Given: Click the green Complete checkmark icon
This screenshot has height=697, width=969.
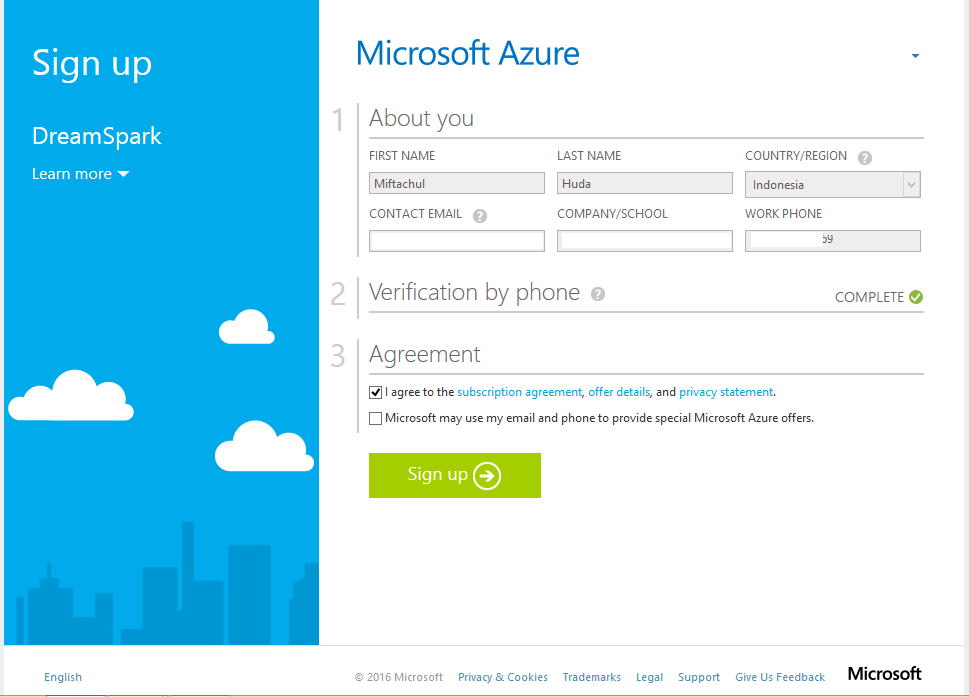Looking at the screenshot, I should [916, 297].
